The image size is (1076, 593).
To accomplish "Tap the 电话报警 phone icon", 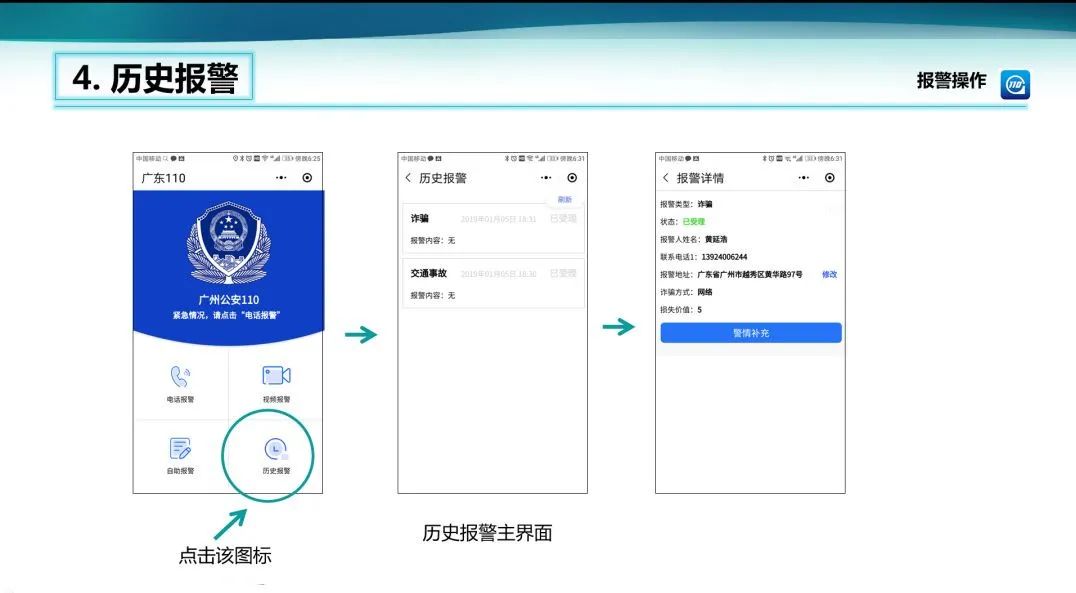I will [x=180, y=377].
